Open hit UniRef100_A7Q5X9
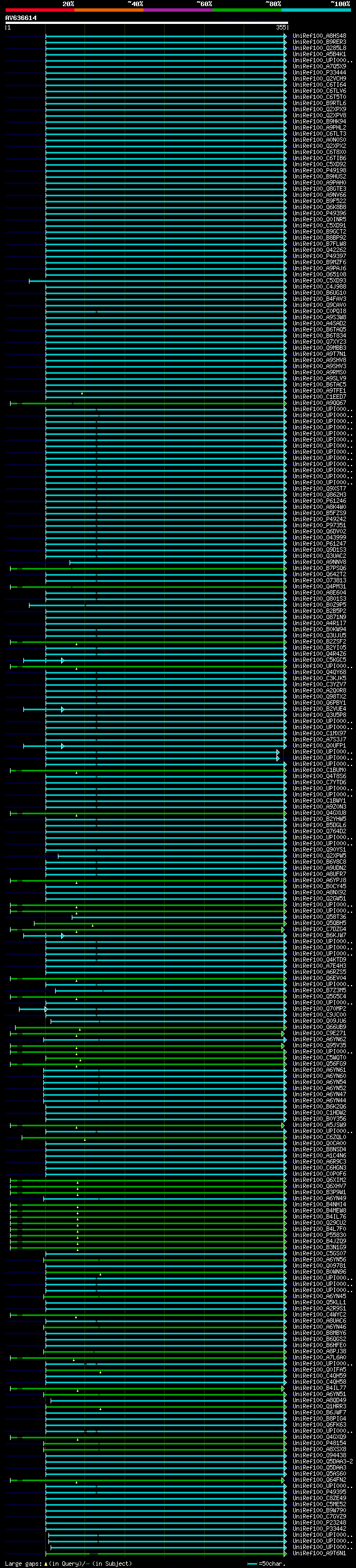The width and height of the screenshot is (356, 1568). [319, 66]
